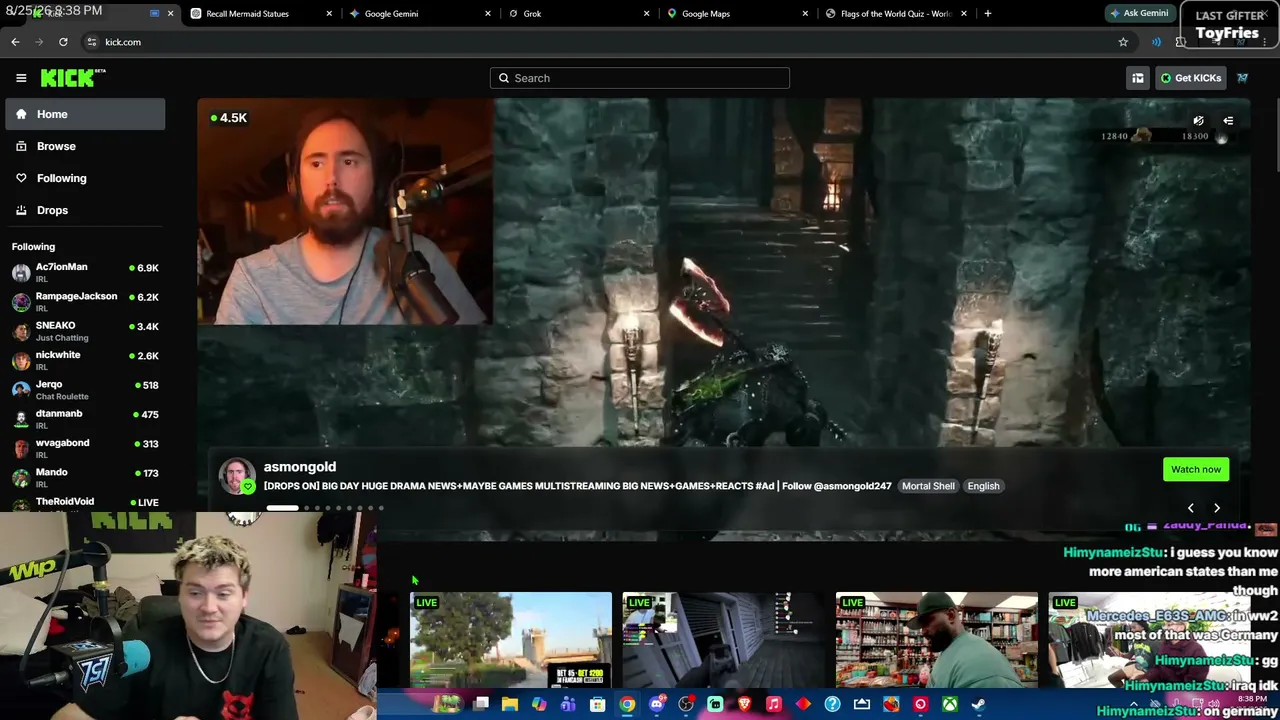Open the Mortal Shell category tag

coord(928,486)
